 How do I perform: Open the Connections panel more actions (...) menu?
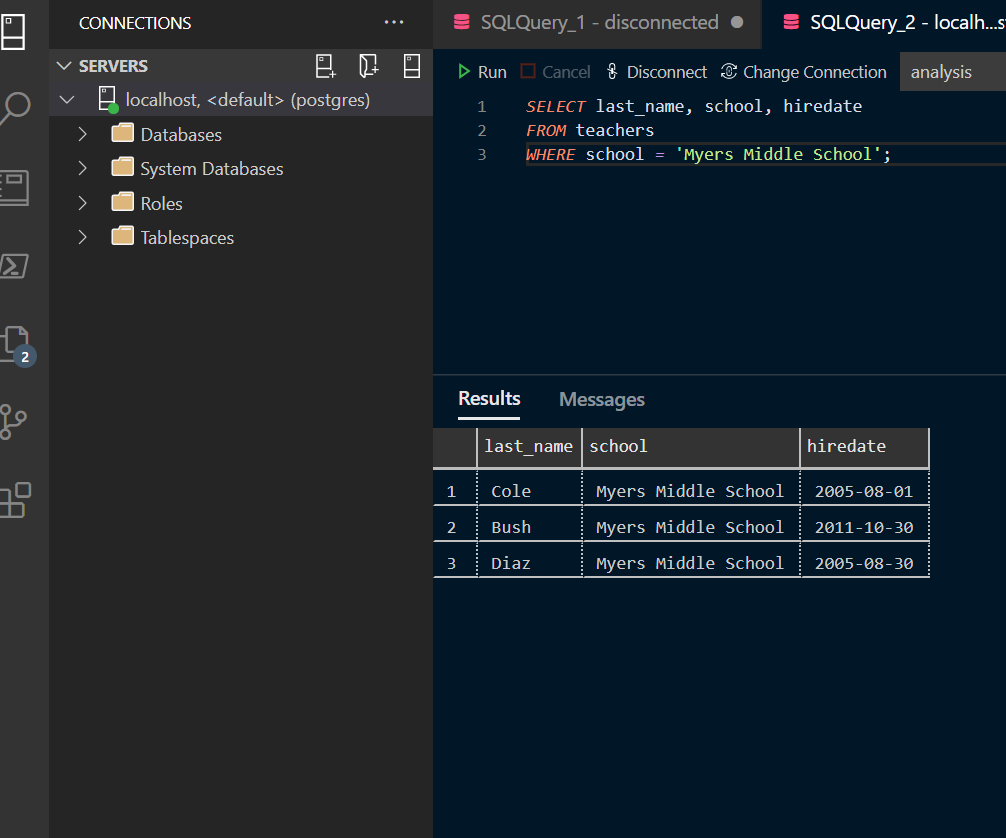(x=394, y=23)
